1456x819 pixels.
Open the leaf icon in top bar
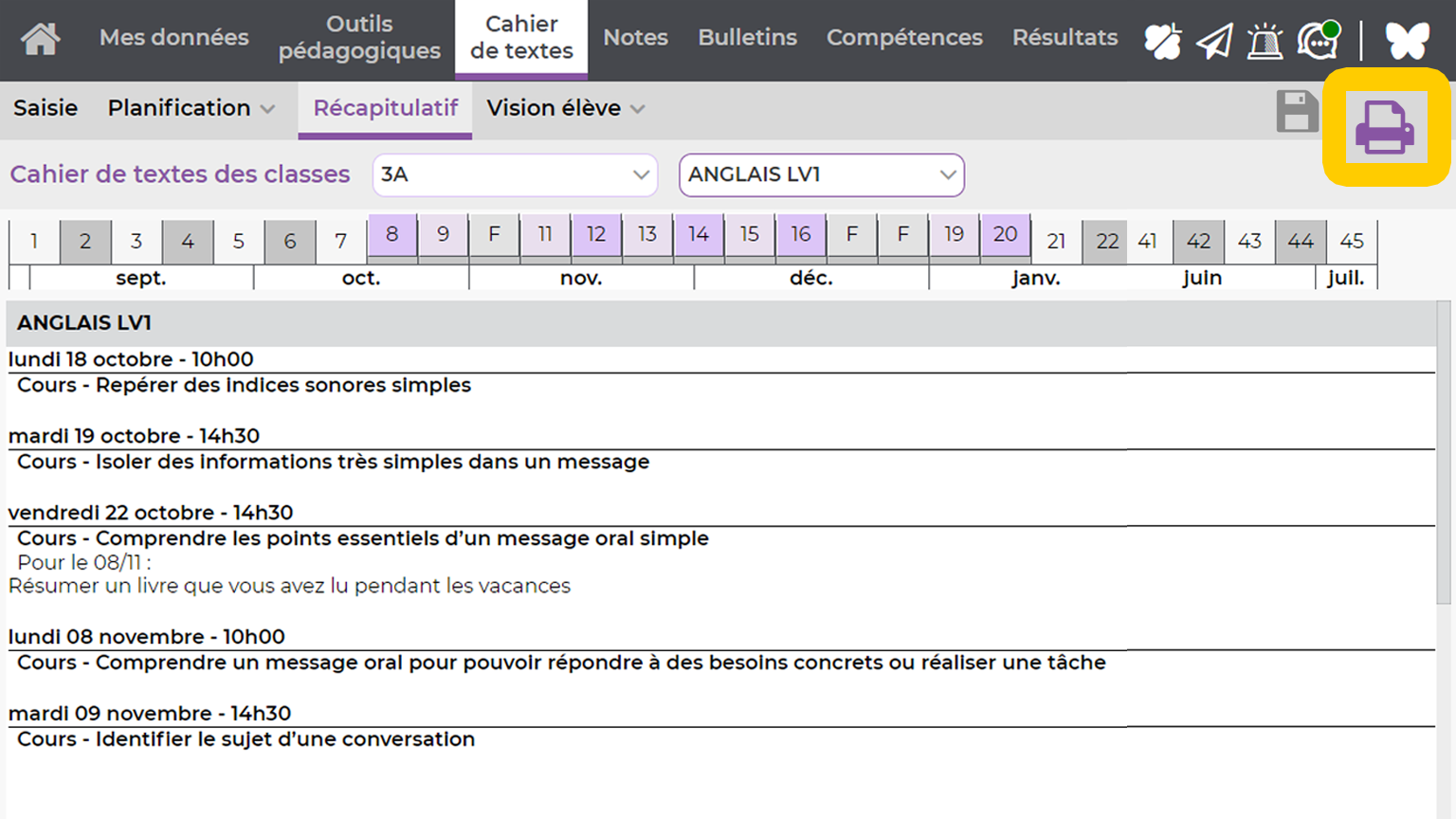pos(1162,41)
